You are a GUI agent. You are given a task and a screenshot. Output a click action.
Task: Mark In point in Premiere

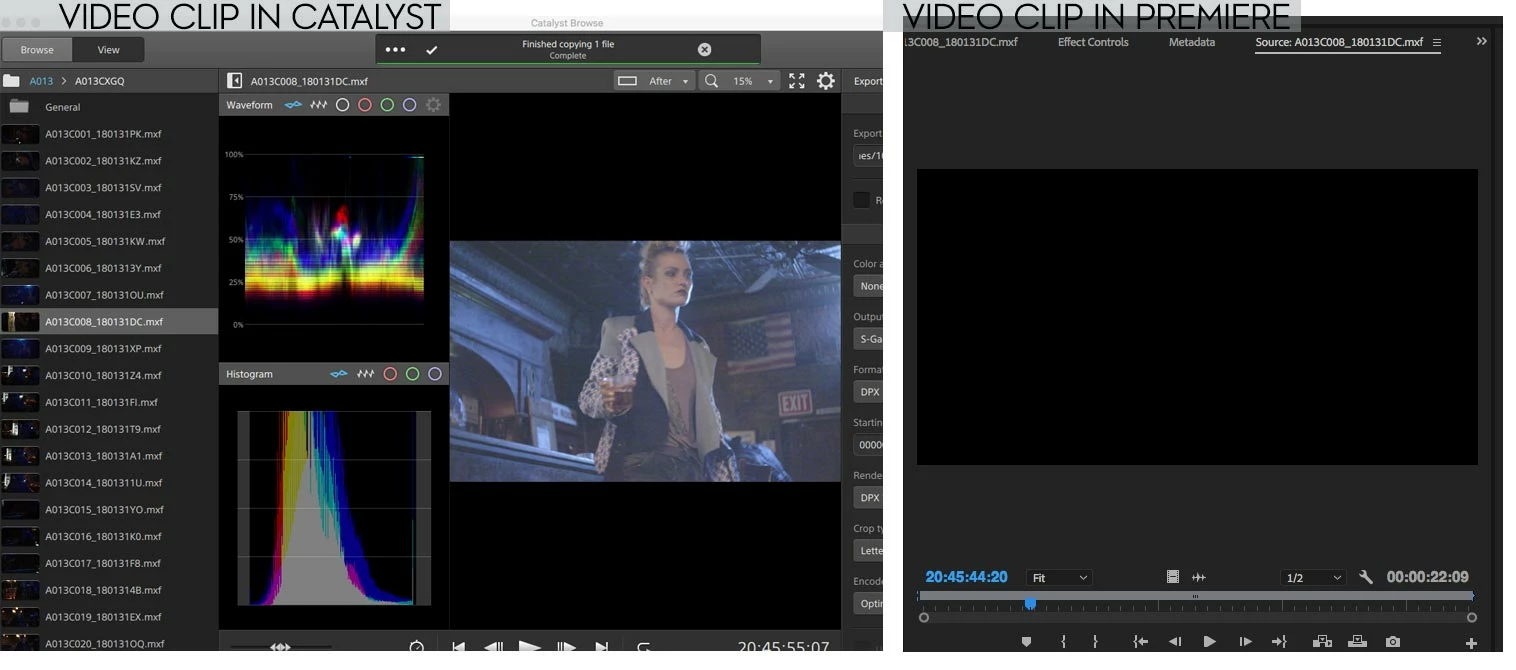click(1063, 642)
